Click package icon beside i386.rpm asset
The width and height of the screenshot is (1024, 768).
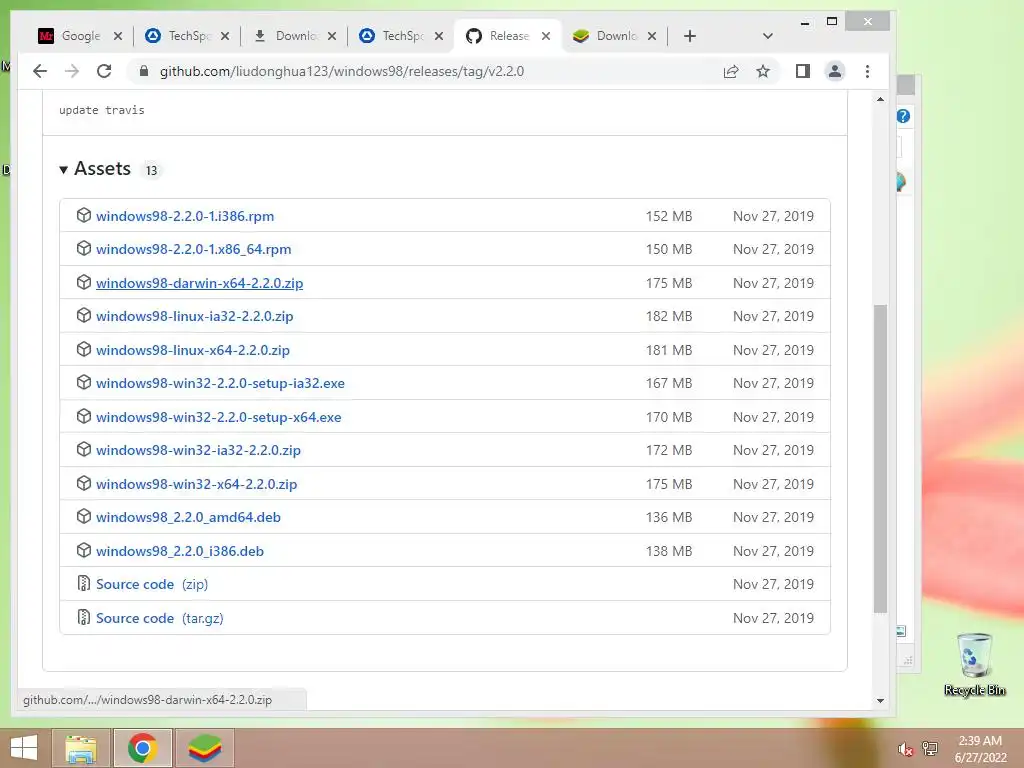[84, 215]
